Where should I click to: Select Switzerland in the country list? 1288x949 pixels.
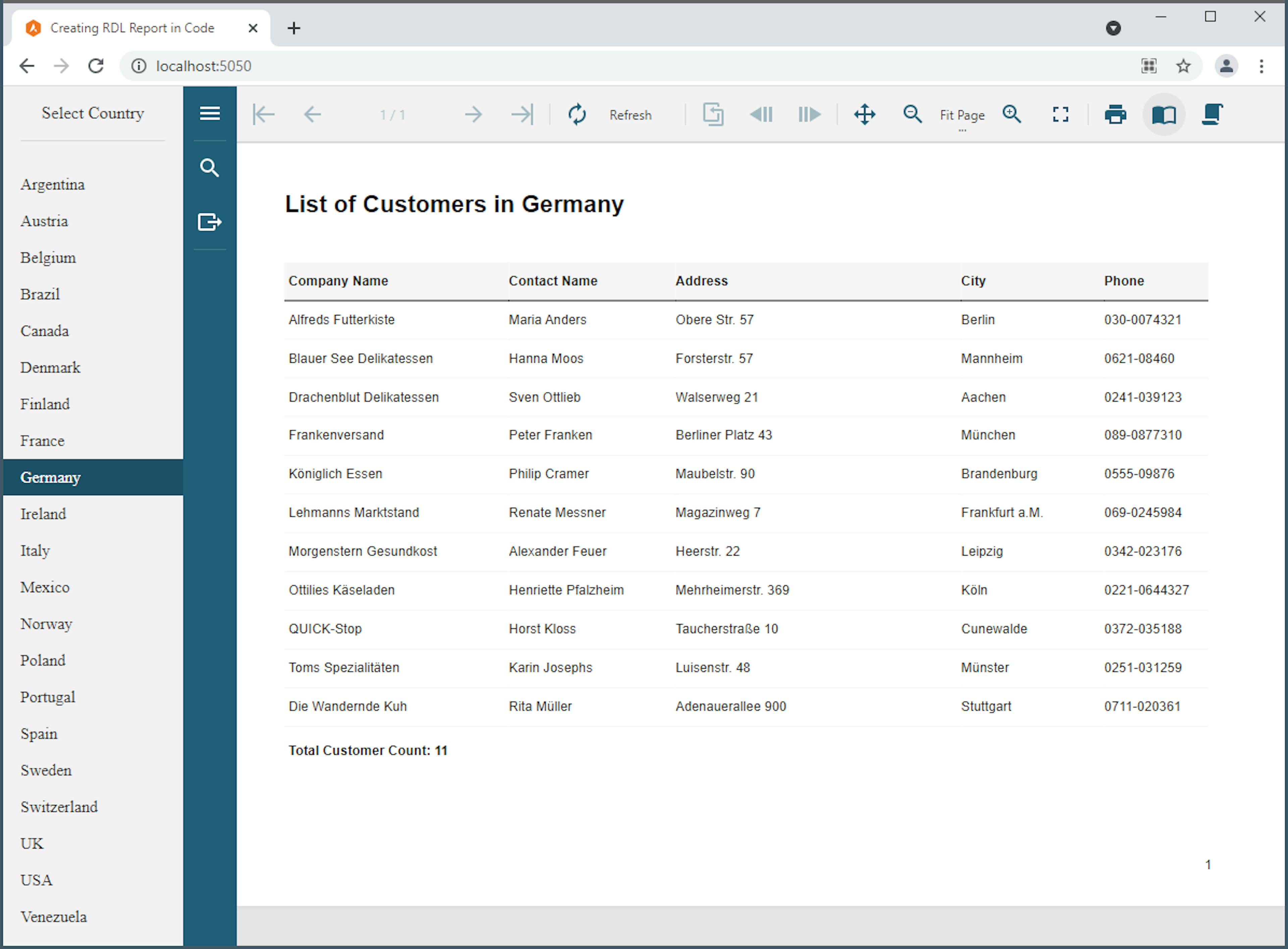[59, 806]
